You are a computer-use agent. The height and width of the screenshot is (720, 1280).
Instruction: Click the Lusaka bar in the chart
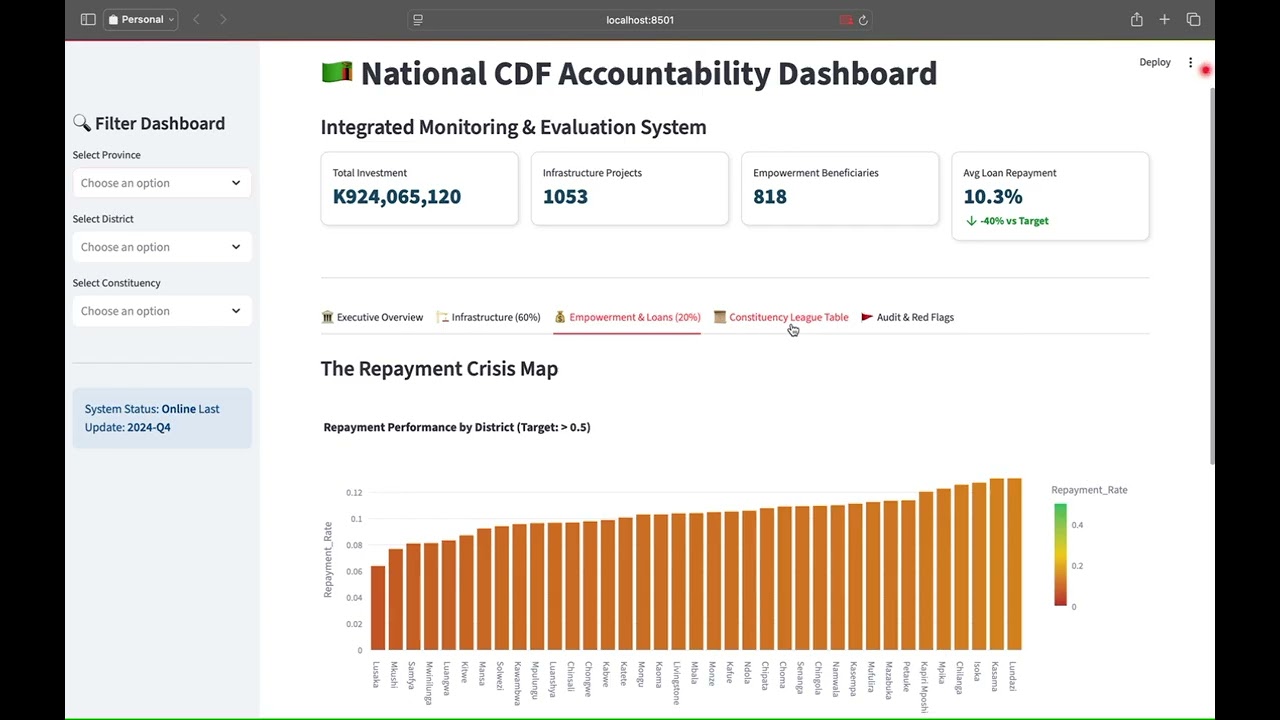coord(377,608)
